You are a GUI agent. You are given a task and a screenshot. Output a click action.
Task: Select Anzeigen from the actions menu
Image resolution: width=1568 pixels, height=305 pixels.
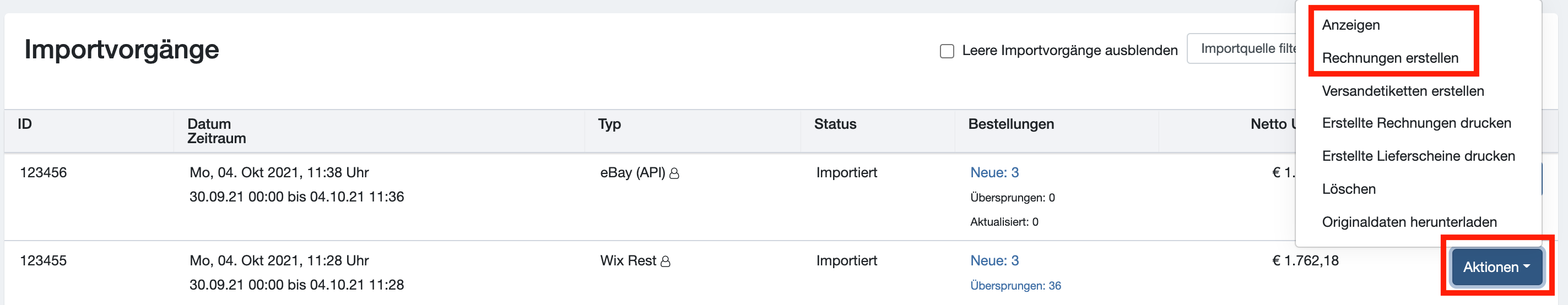coord(1350,25)
